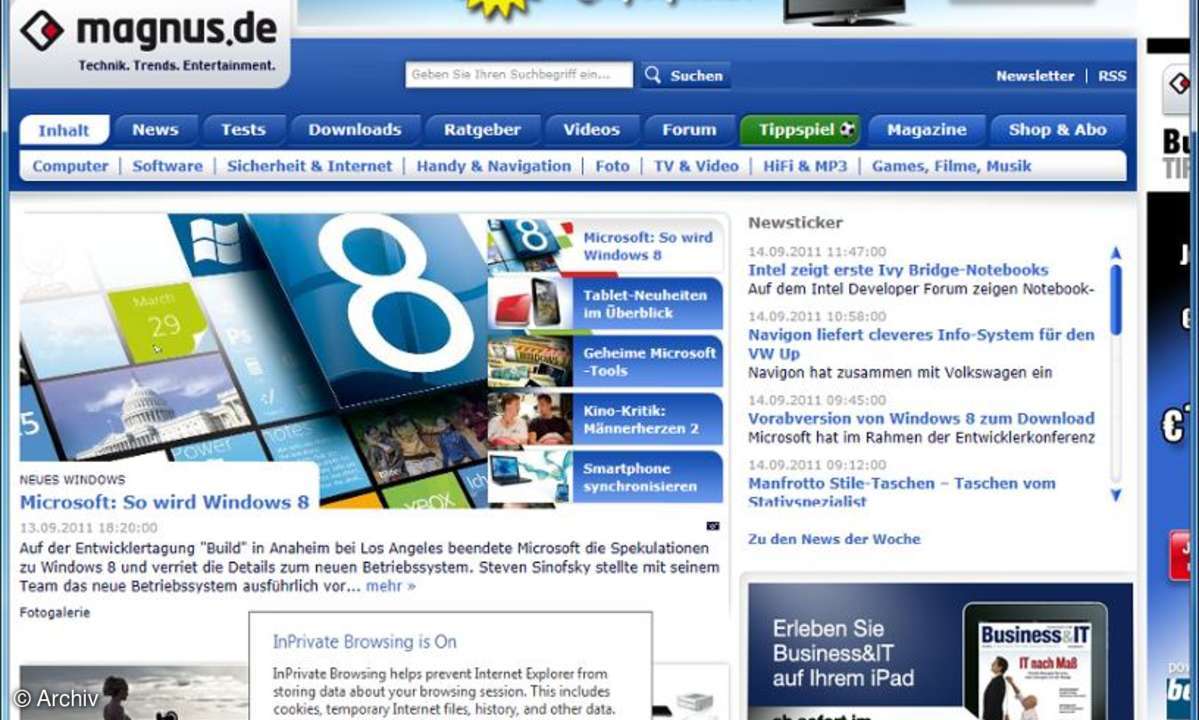Select the News tab

155,130
